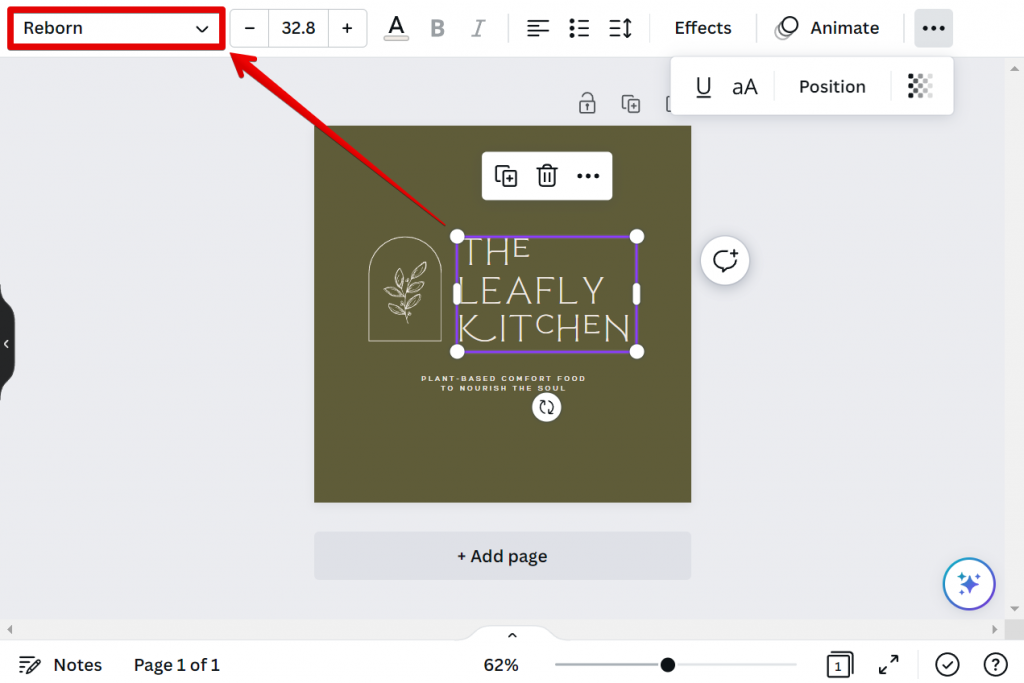Delete the selected text with the trash icon
The height and width of the screenshot is (683, 1024).
[x=547, y=176]
